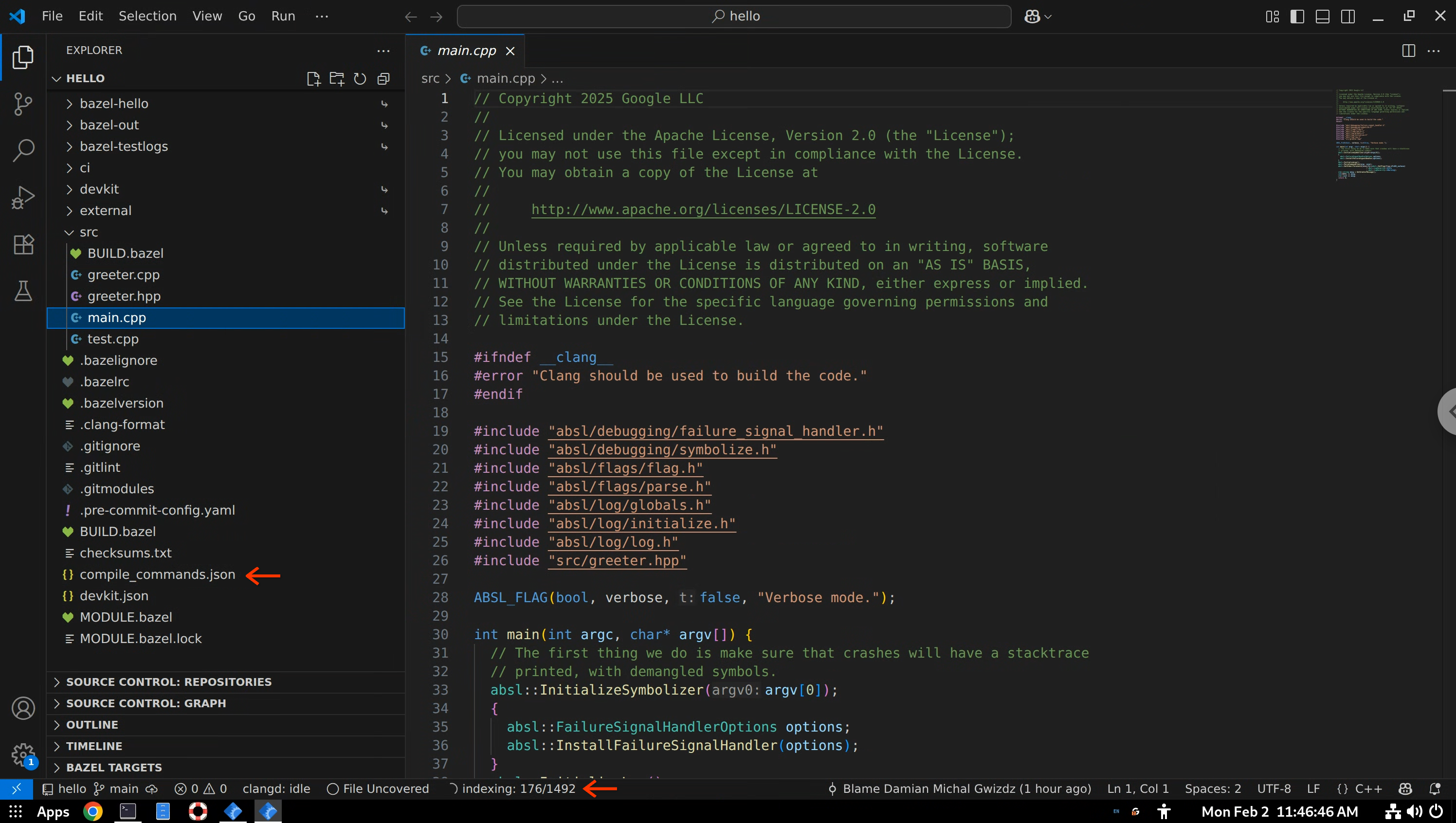Collapse the src folder
Viewport: 1456px width, 823px height.
point(225,233)
